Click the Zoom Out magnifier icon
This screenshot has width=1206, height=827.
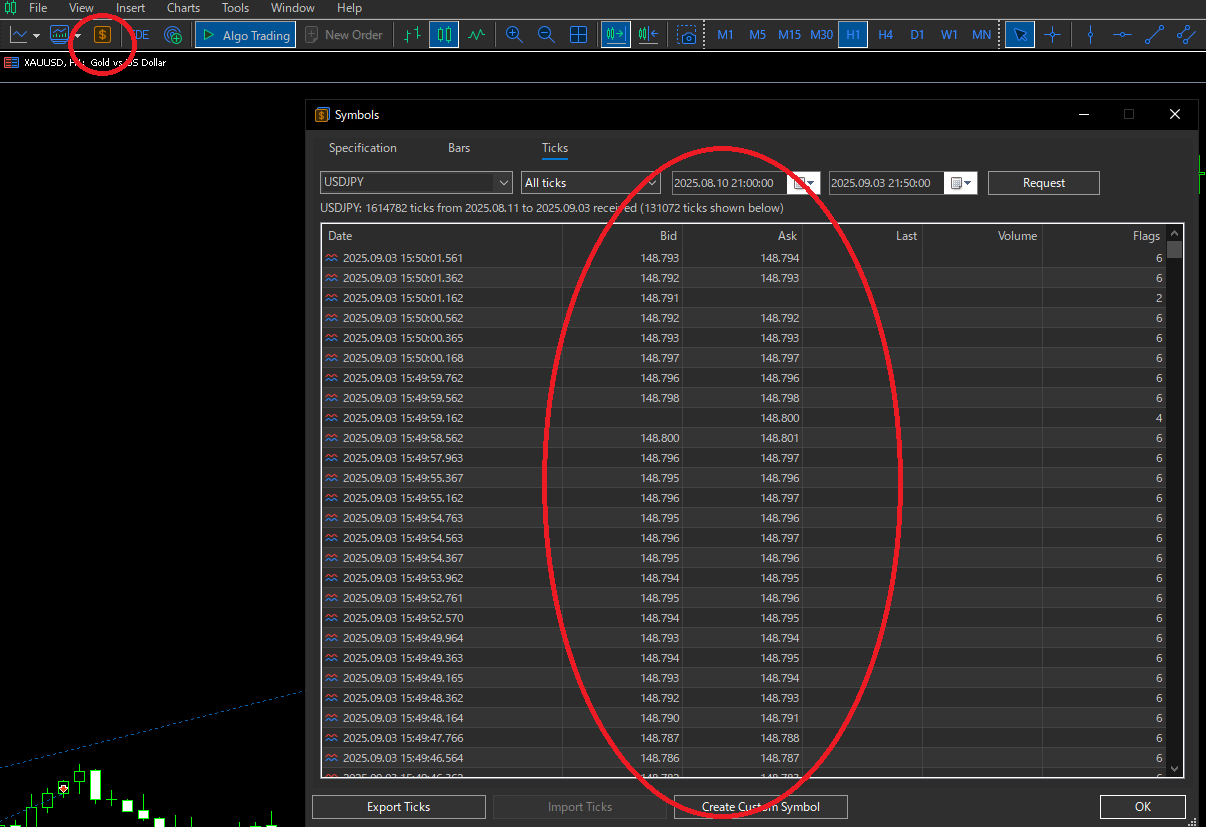[x=546, y=35]
